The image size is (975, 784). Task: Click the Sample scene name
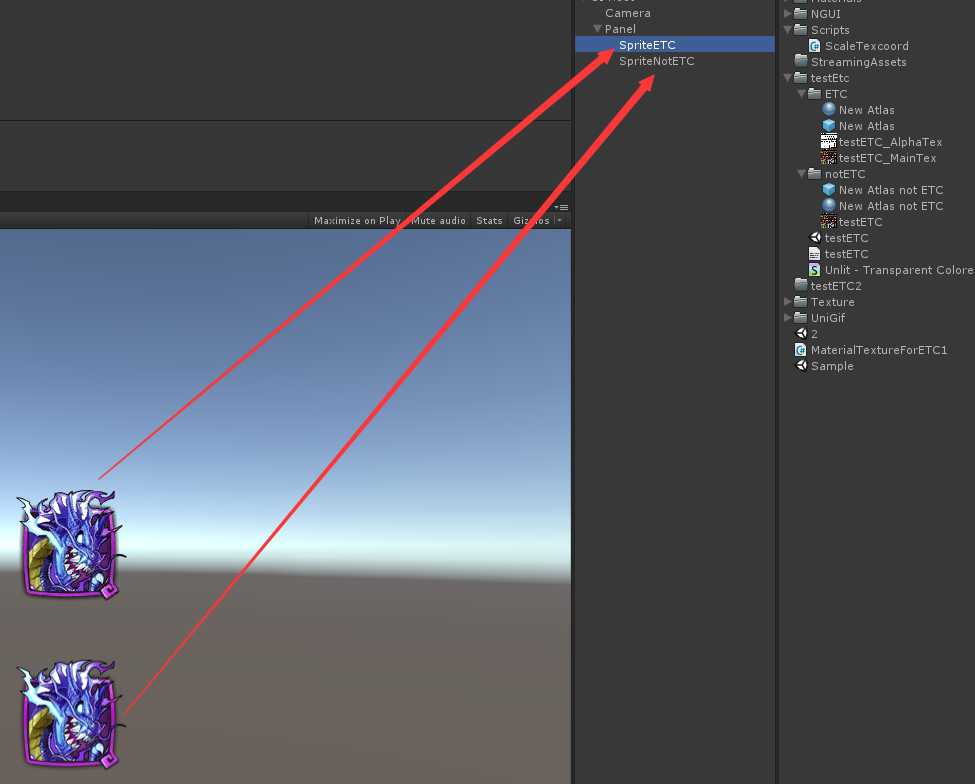point(832,366)
